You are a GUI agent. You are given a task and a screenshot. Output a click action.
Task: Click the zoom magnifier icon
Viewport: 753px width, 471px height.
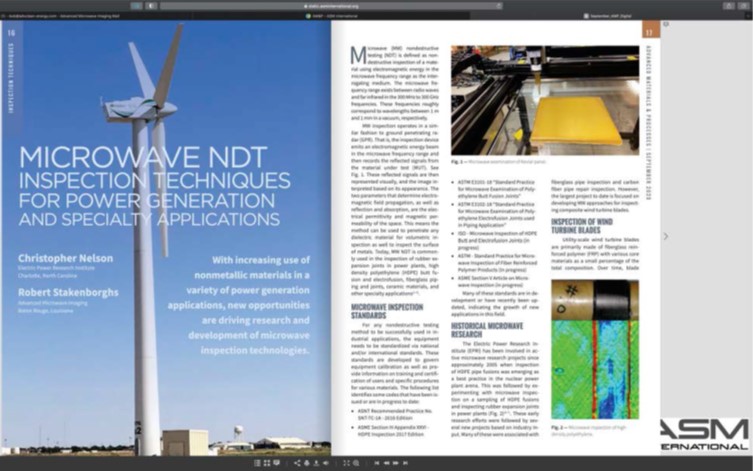[355, 463]
